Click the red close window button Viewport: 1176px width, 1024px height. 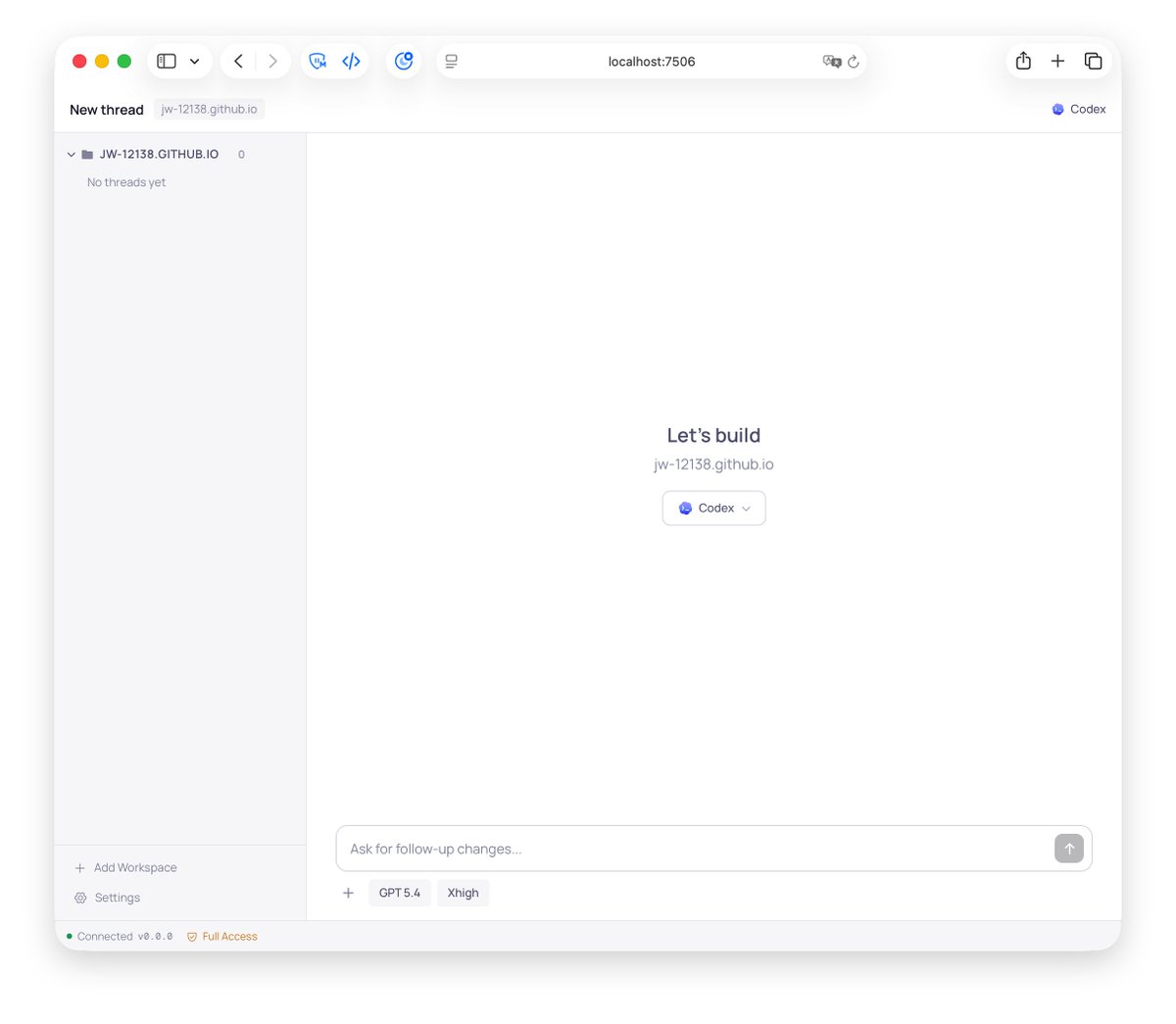(x=79, y=61)
